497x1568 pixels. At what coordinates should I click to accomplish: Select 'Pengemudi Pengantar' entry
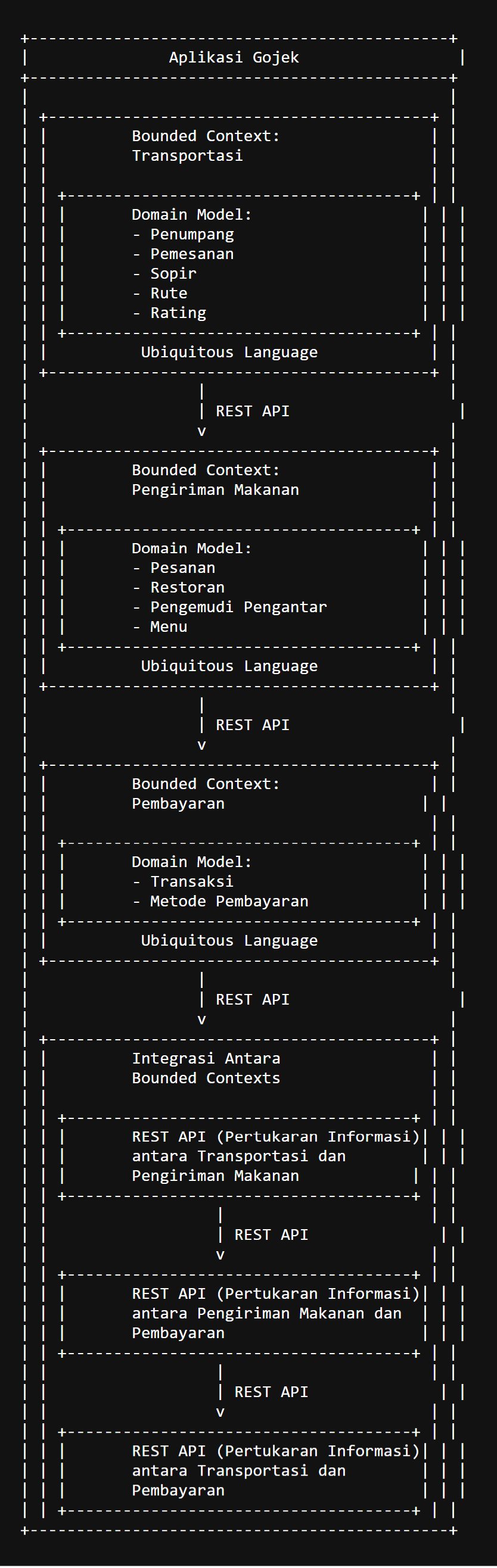[x=239, y=607]
